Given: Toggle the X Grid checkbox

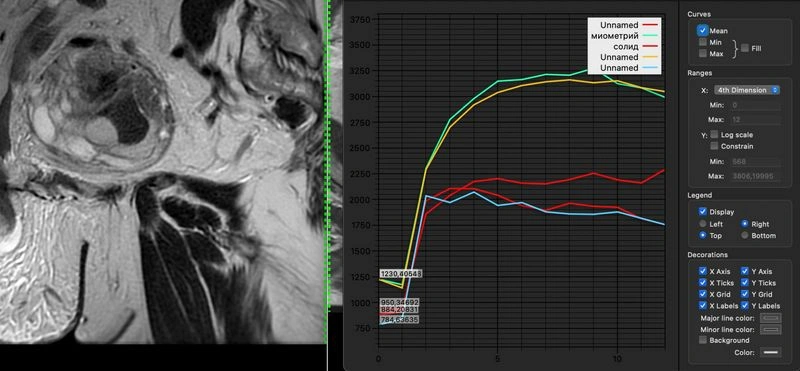Looking at the screenshot, I should [703, 294].
